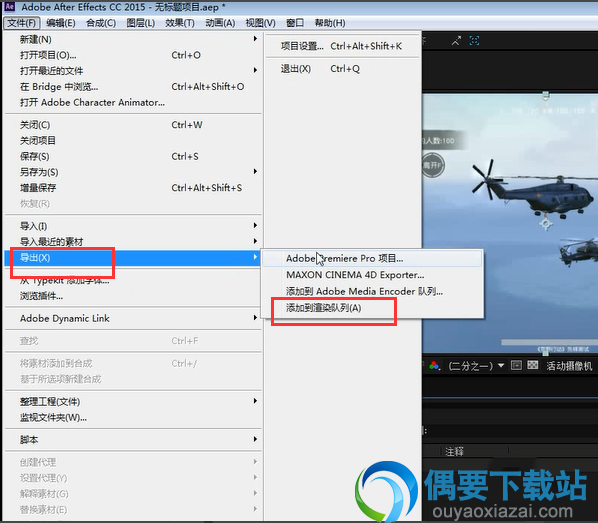Click the helicopter composition preview
Screen dimensions: 598x523
click(x=510, y=223)
